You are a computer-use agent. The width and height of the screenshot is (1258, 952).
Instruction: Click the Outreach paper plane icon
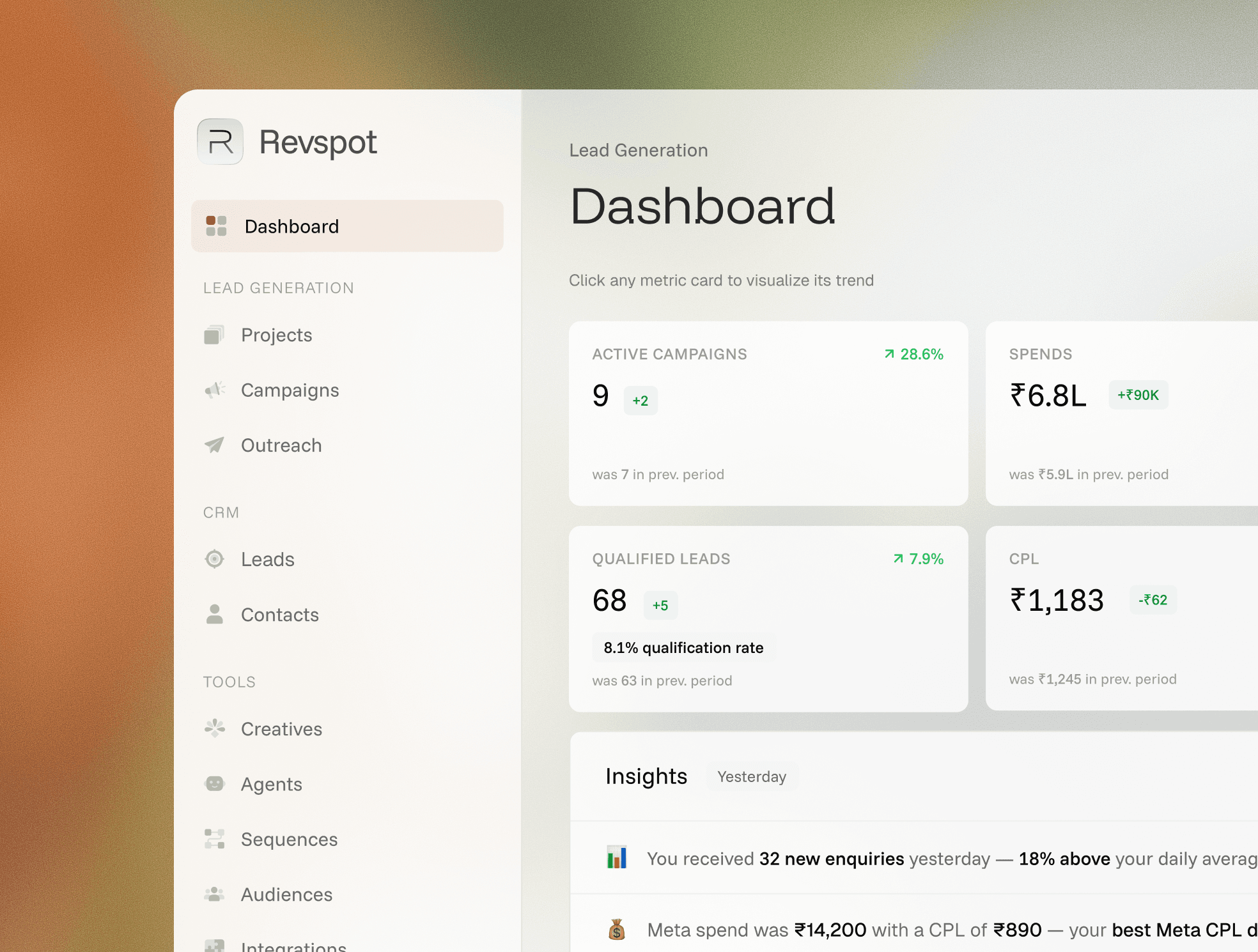point(214,445)
